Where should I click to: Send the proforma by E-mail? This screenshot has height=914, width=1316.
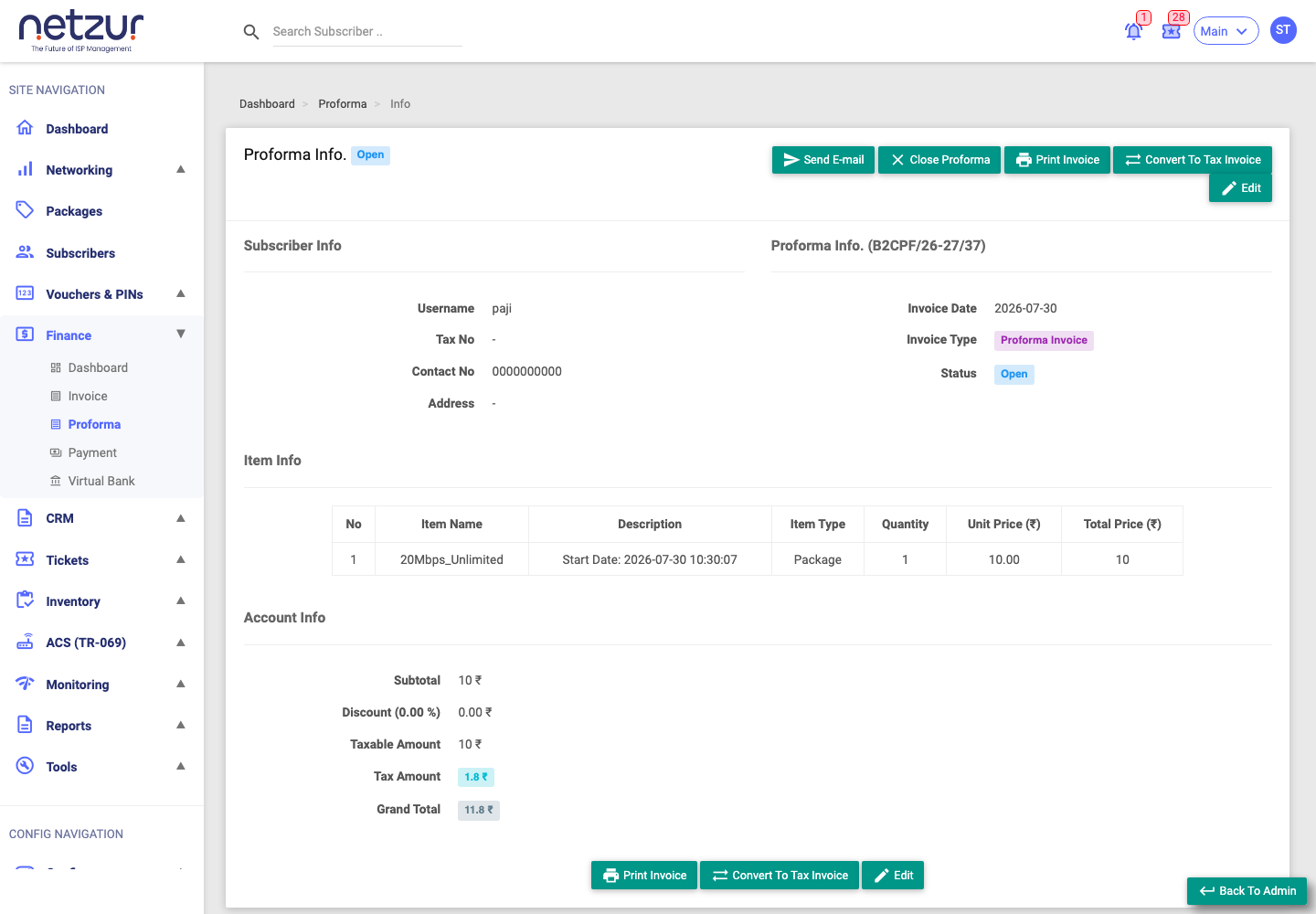(x=823, y=160)
